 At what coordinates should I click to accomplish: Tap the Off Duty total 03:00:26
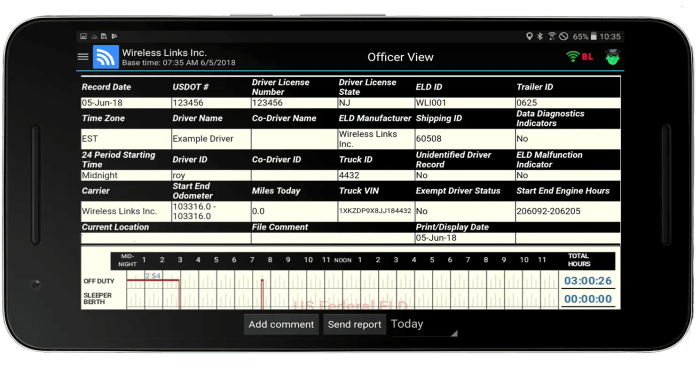click(x=588, y=281)
